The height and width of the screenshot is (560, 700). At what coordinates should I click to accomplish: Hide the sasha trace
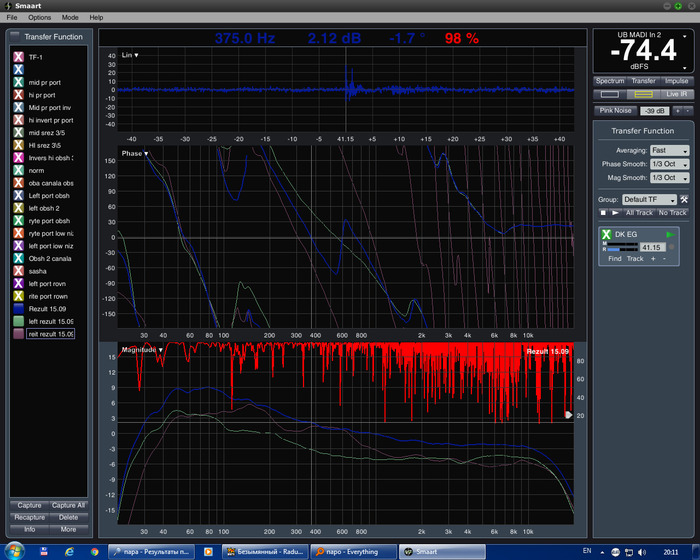(19, 270)
